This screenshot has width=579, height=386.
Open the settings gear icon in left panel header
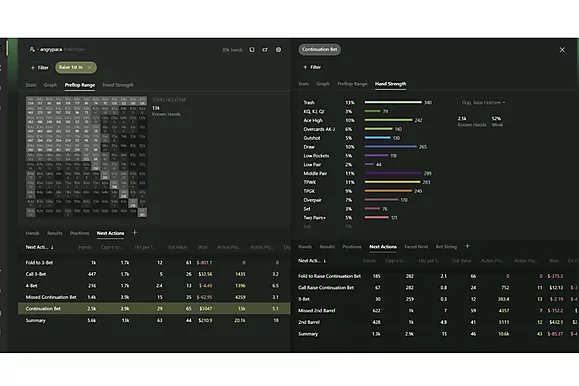tap(278, 49)
